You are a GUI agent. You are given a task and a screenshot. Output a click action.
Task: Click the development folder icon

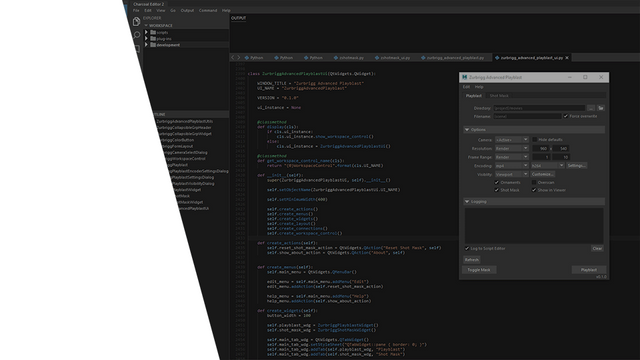point(153,44)
